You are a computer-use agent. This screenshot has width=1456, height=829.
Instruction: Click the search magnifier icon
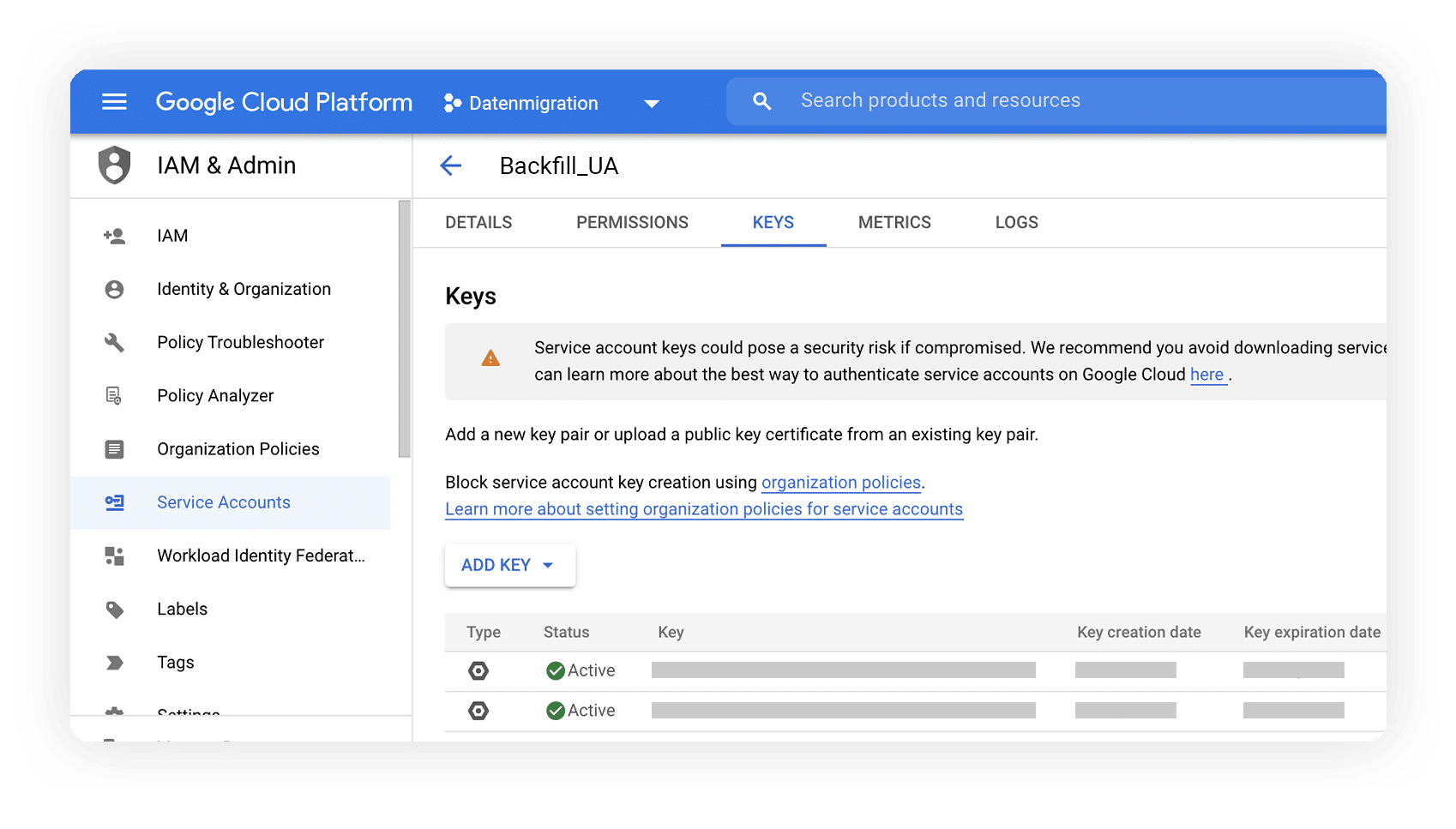[x=761, y=101]
